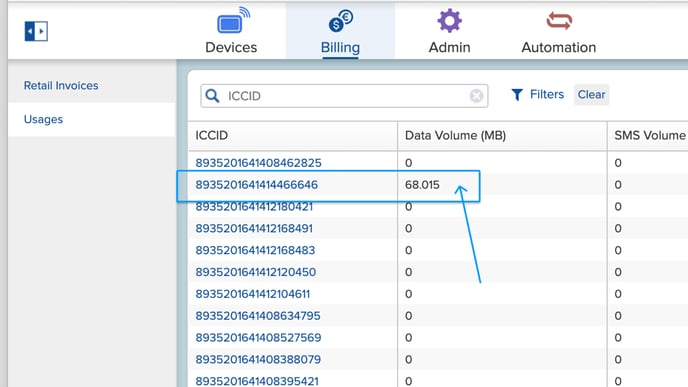Open ICCID 8935201641408634795
Image resolution: width=688 pixels, height=387 pixels.
click(258, 316)
